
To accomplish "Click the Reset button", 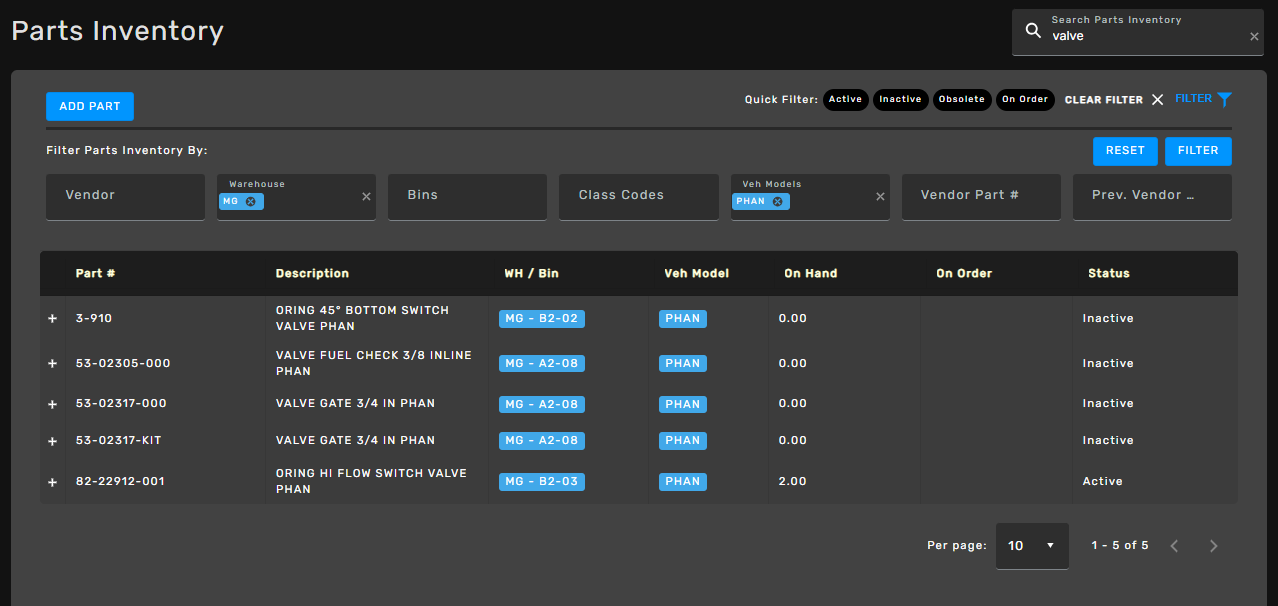I will 1125,151.
